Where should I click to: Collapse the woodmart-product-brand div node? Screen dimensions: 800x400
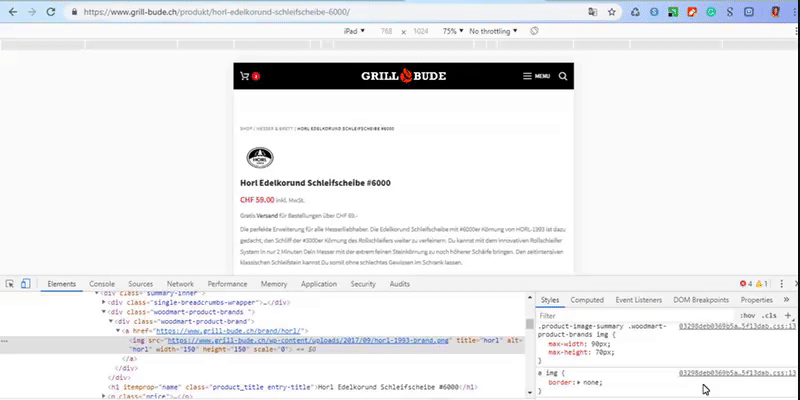tap(111, 321)
